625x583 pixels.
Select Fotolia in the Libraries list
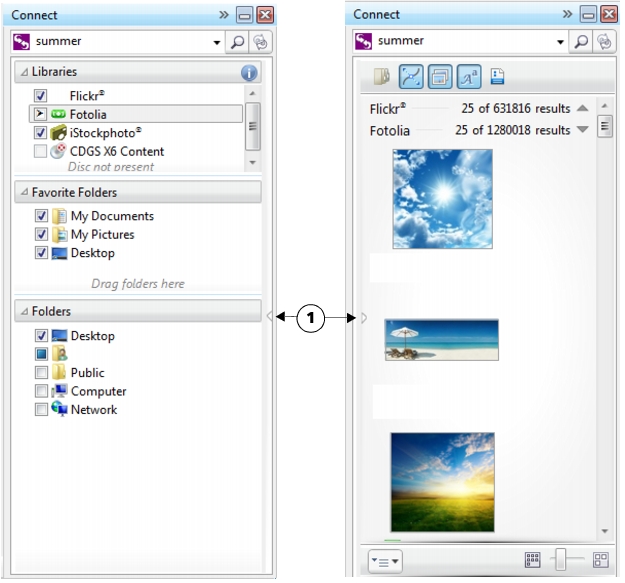[88, 115]
